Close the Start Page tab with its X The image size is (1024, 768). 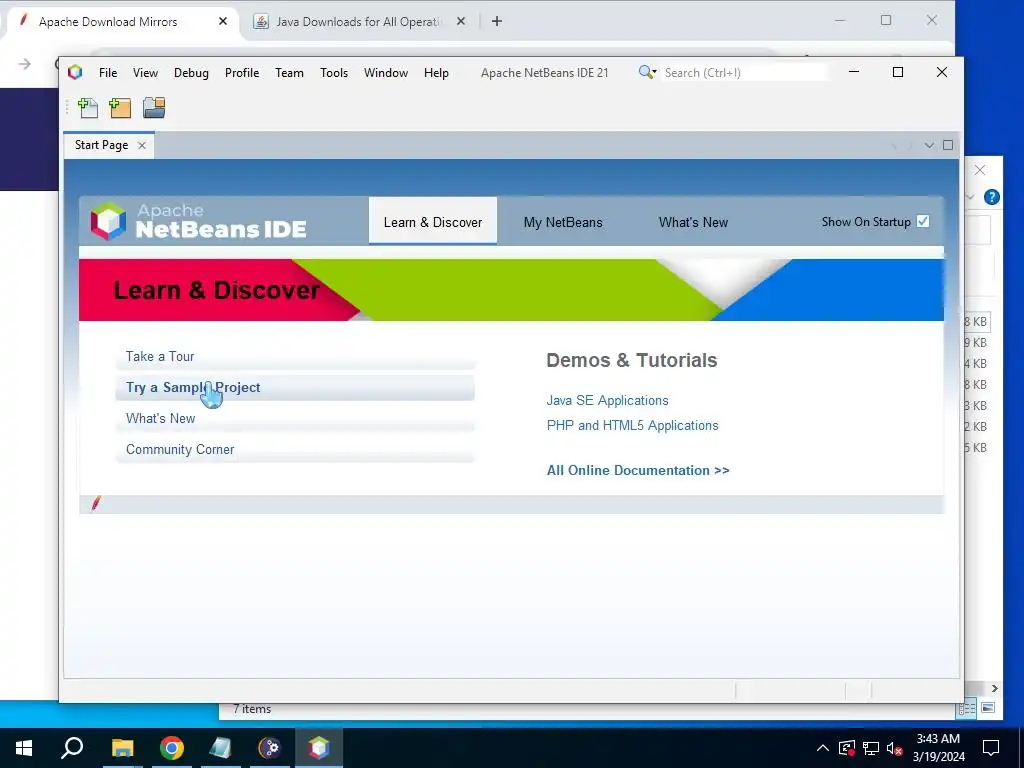point(142,146)
